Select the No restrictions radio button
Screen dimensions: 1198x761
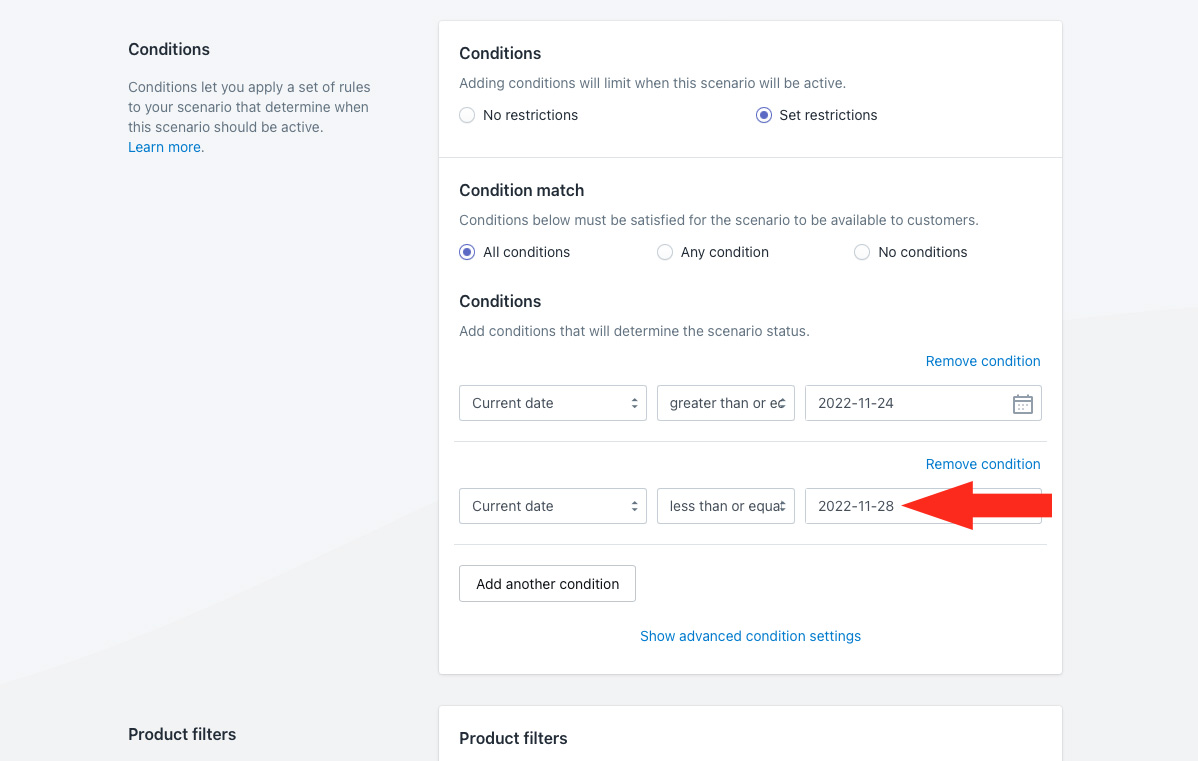tap(467, 115)
